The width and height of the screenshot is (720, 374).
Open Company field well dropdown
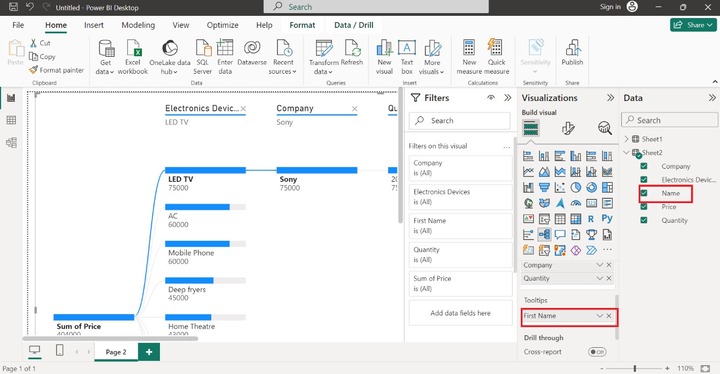pyautogui.click(x=599, y=265)
